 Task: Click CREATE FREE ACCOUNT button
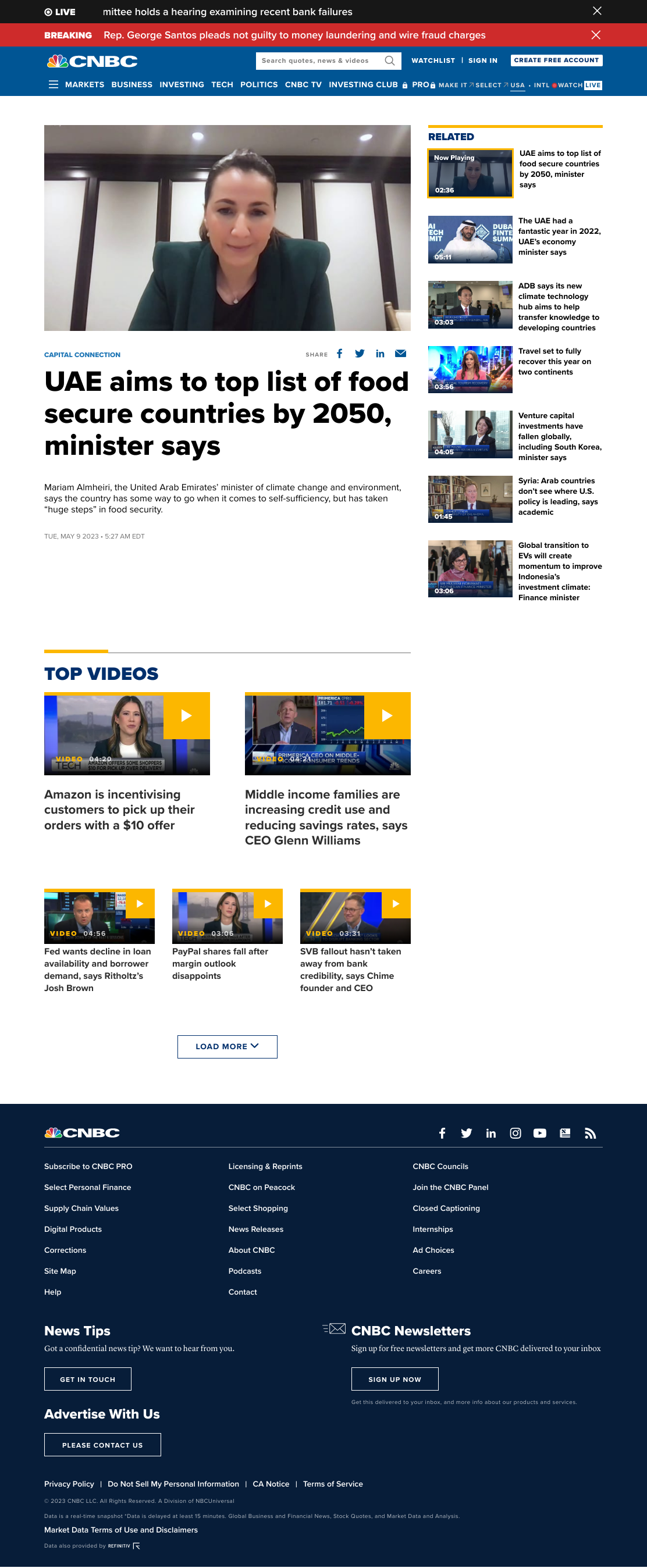[x=556, y=60]
